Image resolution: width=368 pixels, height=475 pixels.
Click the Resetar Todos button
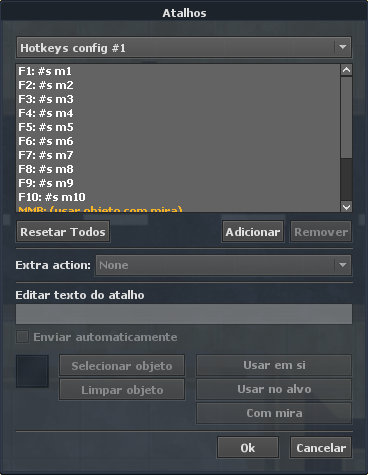point(63,232)
